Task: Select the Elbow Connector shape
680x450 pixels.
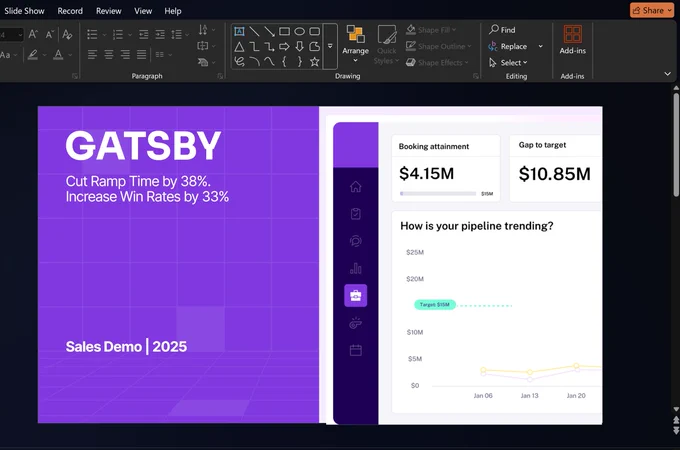Action: (x=255, y=46)
